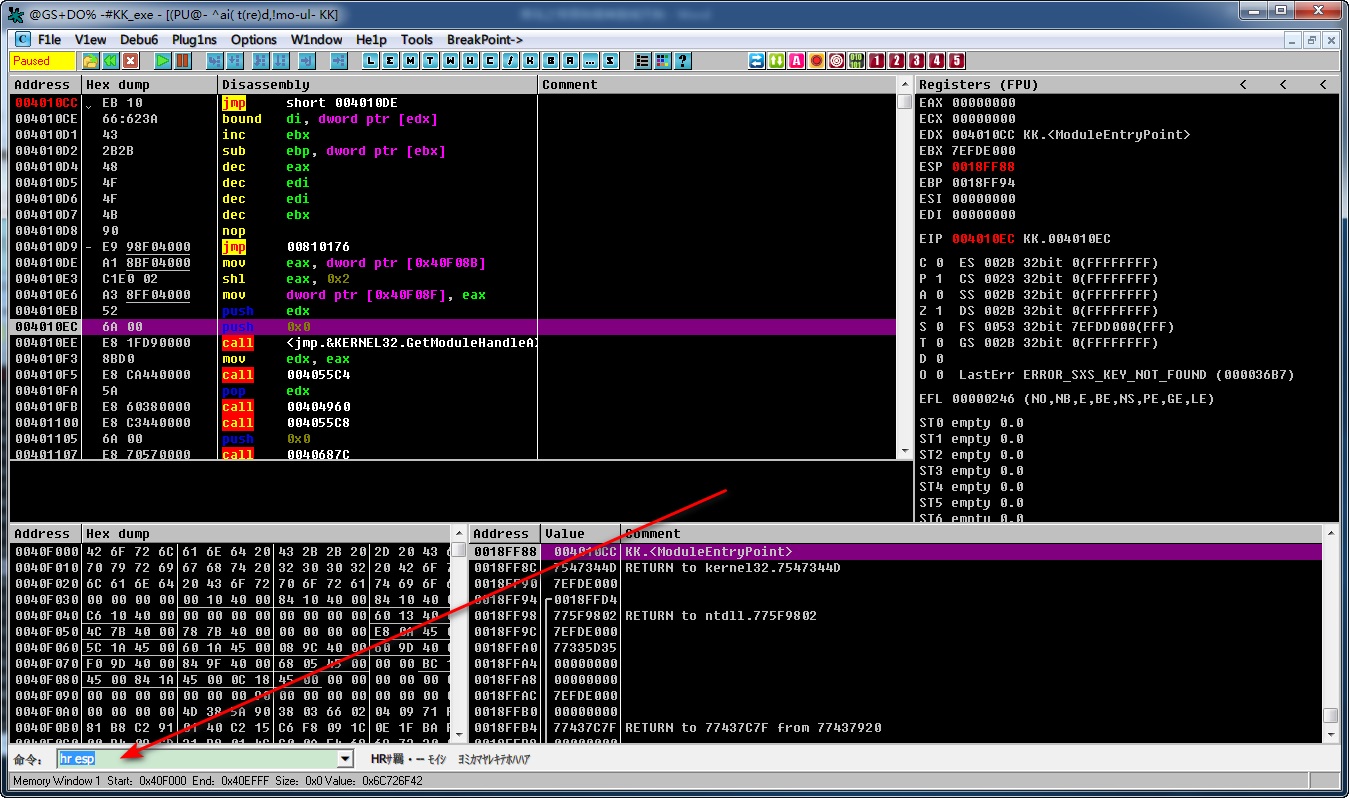The width and height of the screenshot is (1349, 798).
Task: Open the Plugins menu
Action: (x=194, y=40)
